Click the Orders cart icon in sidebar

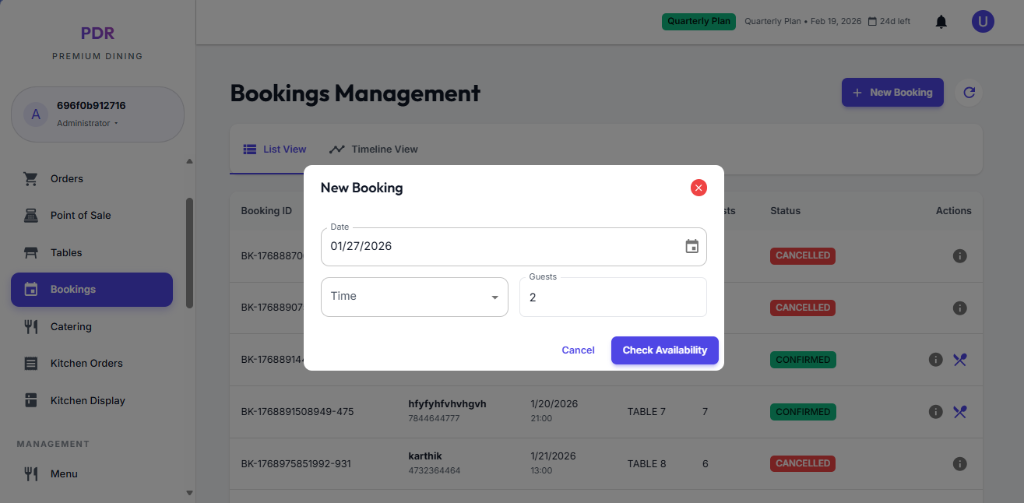pos(31,179)
